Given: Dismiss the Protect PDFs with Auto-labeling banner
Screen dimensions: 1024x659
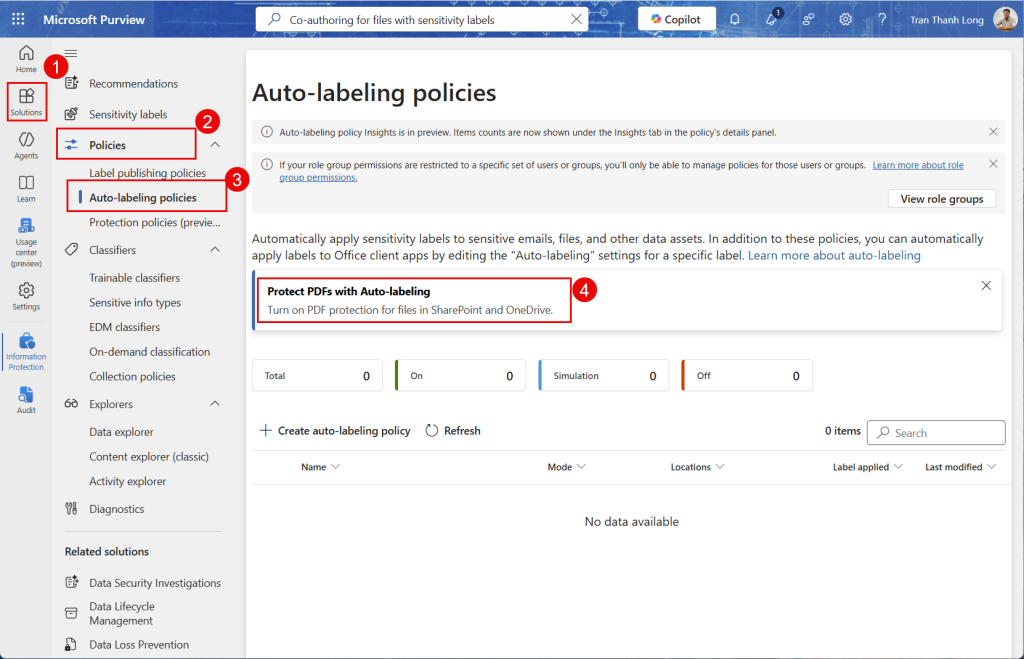Looking at the screenshot, I should [986, 286].
